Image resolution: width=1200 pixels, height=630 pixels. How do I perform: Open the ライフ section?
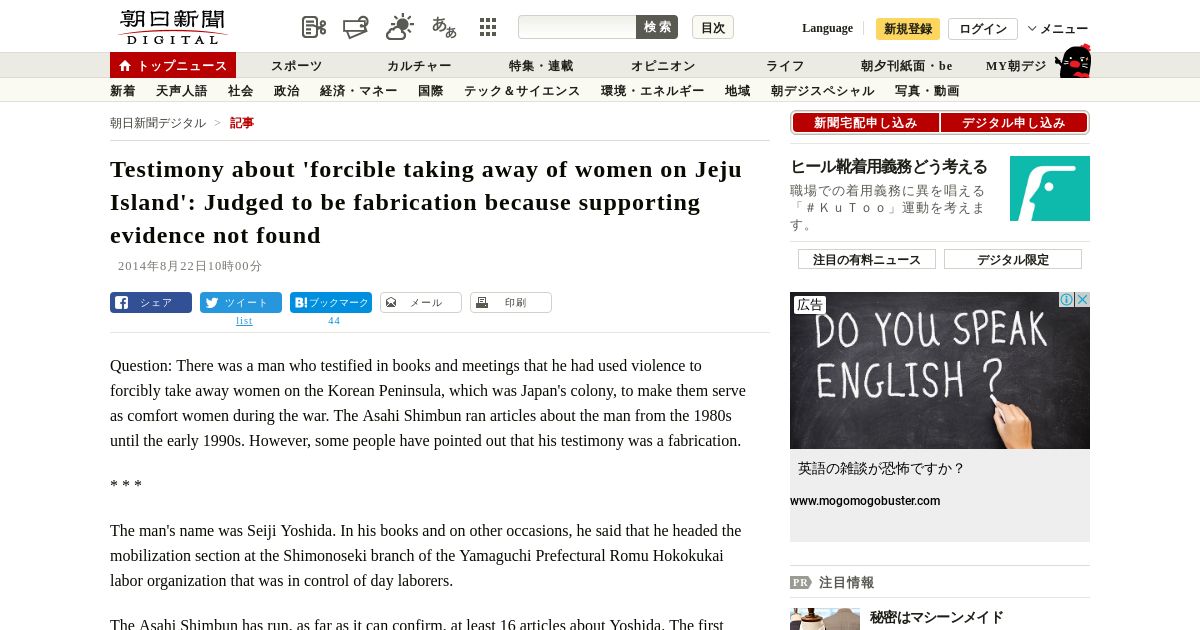point(785,66)
